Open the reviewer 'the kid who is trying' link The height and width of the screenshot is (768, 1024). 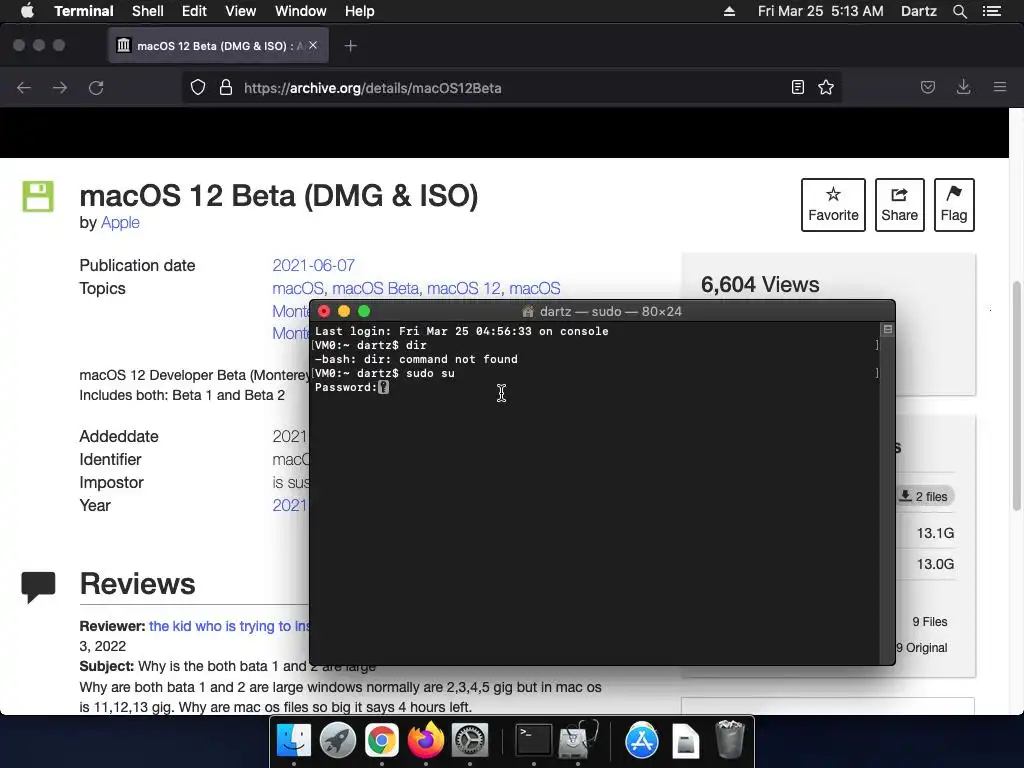pos(229,626)
